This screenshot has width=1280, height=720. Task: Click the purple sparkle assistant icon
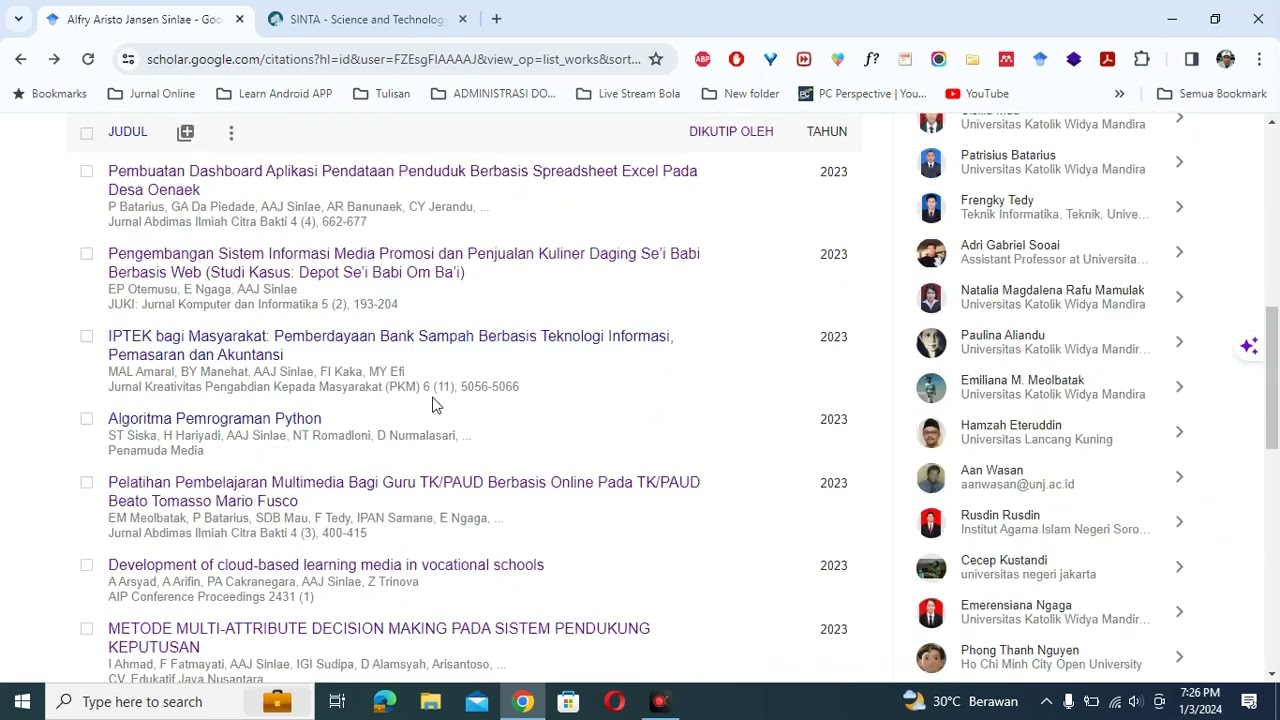click(1249, 346)
